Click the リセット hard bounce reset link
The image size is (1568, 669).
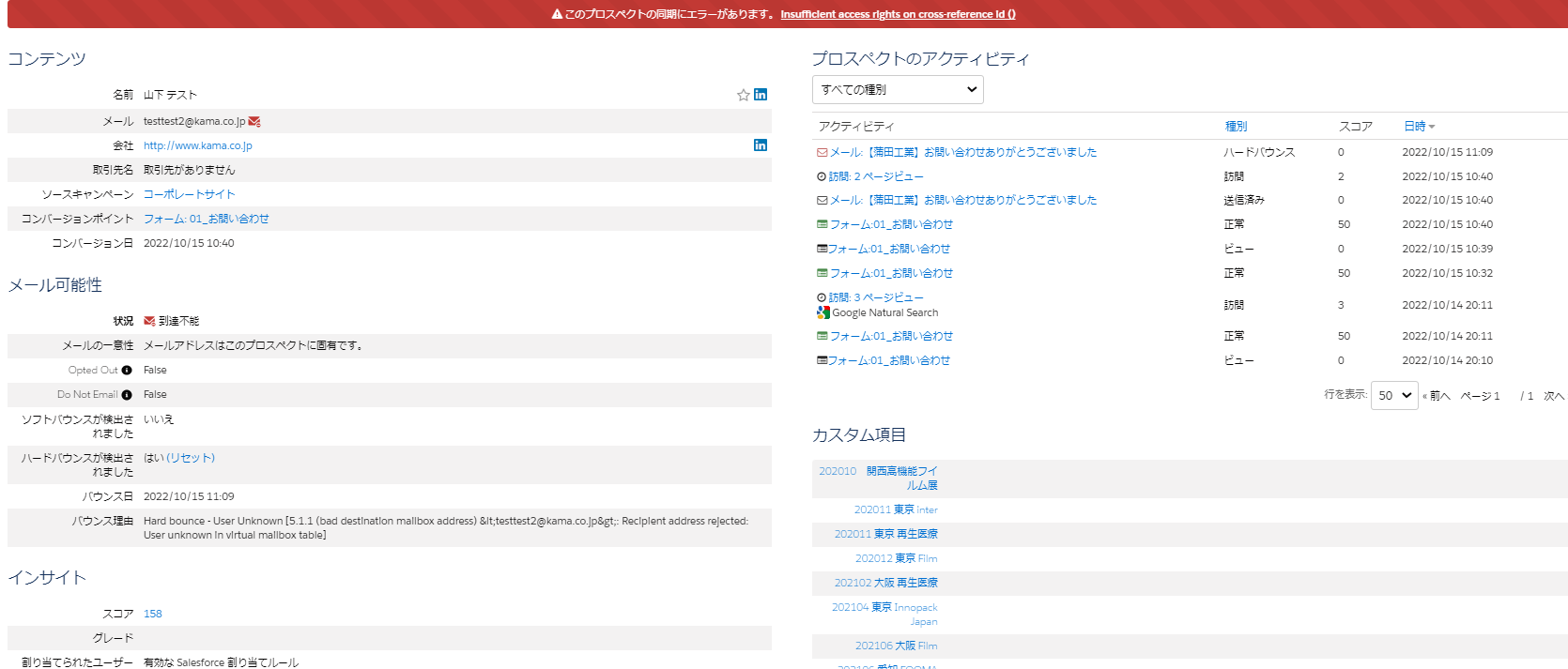coord(191,458)
